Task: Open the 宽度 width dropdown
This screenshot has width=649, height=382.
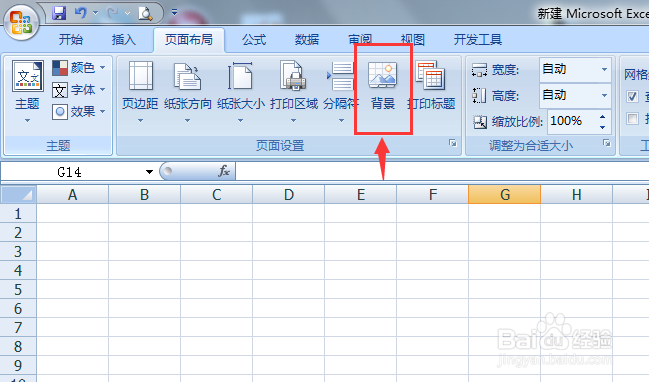Action: pos(604,69)
